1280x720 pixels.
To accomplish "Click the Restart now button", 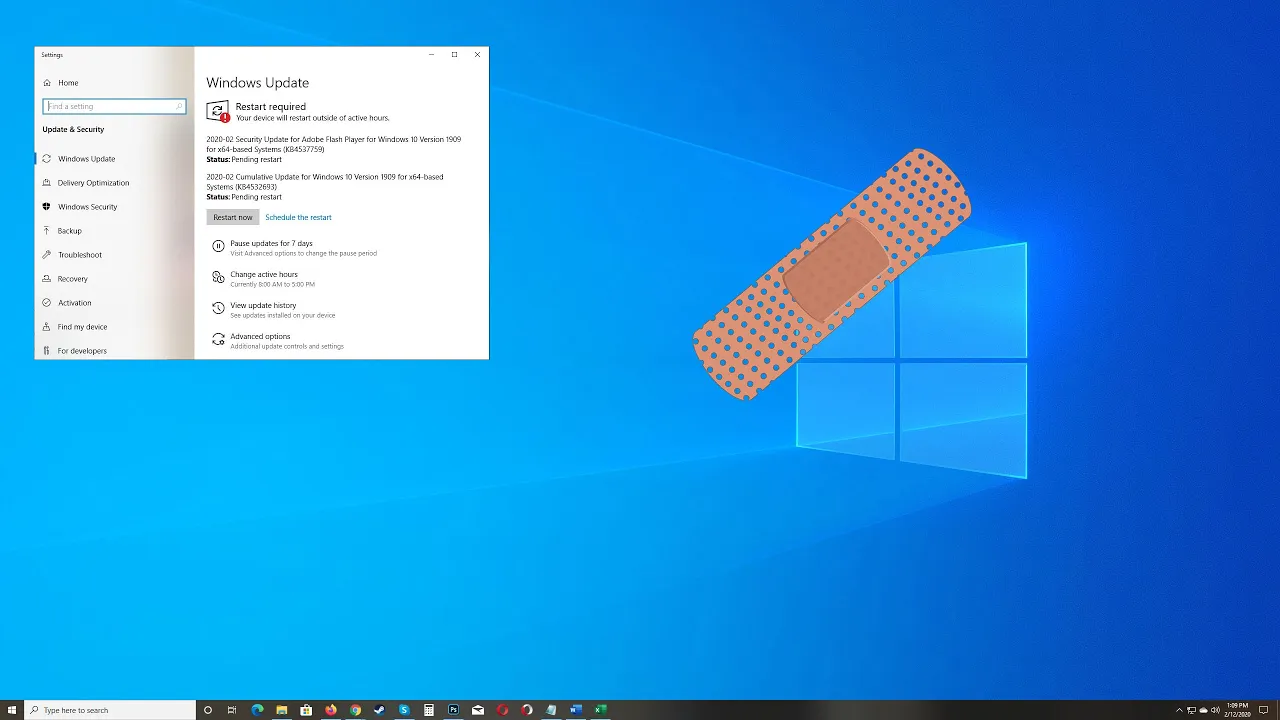I will 233,217.
